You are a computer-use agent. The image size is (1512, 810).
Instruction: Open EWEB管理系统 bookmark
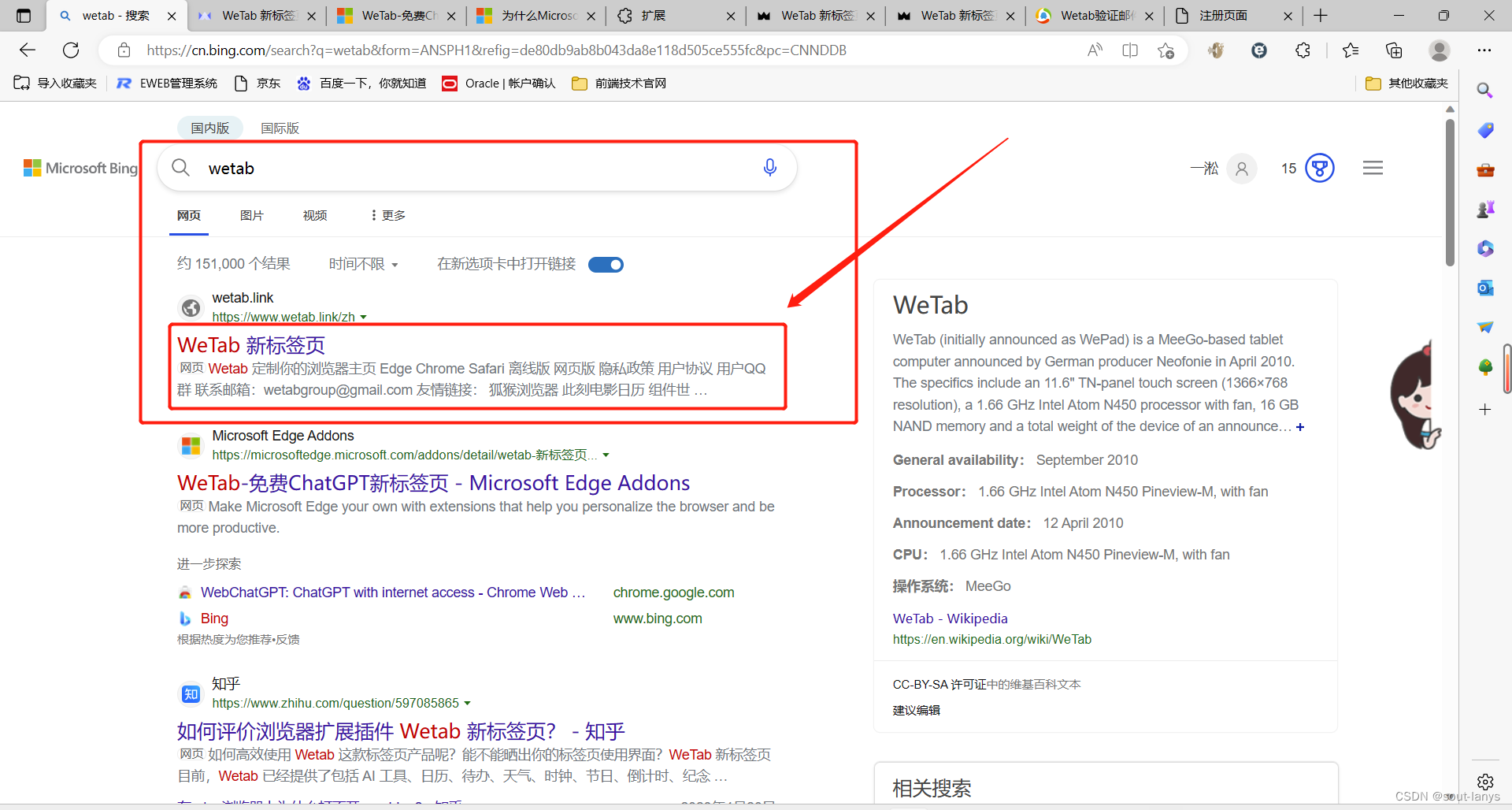coord(167,84)
